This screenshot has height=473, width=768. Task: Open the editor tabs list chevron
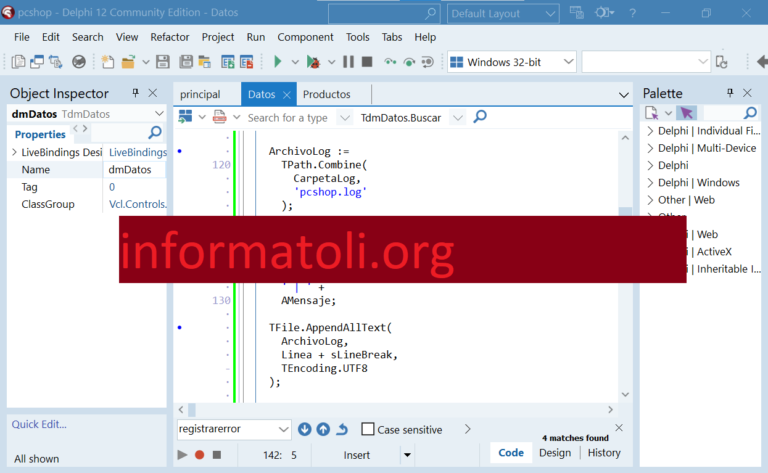click(624, 95)
